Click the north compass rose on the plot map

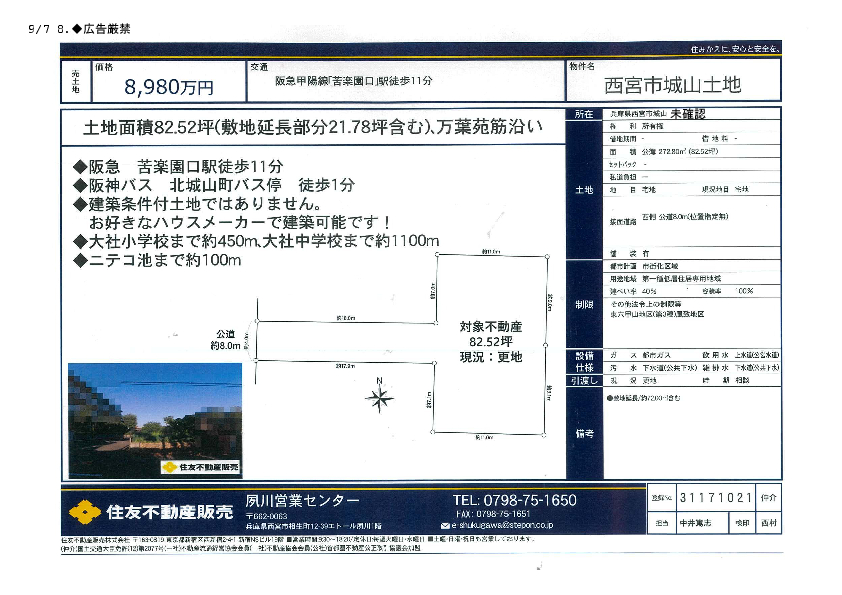coord(379,398)
